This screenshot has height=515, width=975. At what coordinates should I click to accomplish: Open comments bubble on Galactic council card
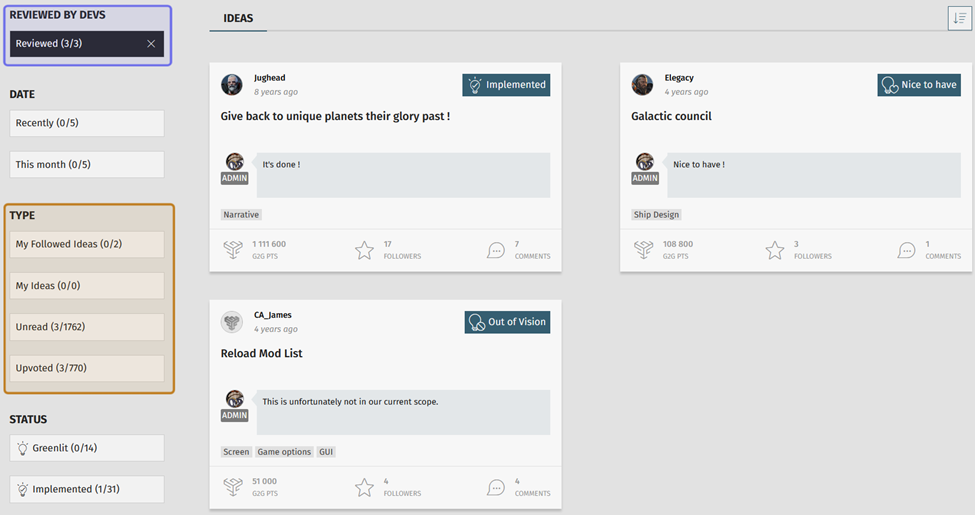coord(906,250)
